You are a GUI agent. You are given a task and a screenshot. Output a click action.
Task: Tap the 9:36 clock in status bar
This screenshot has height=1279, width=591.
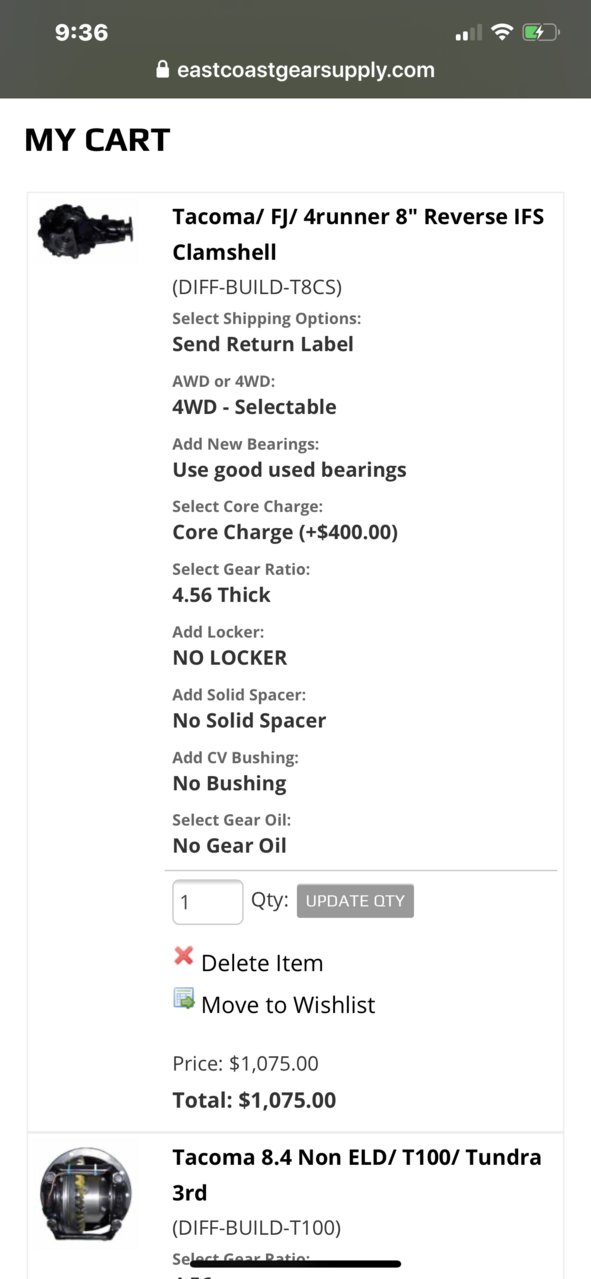click(x=81, y=32)
